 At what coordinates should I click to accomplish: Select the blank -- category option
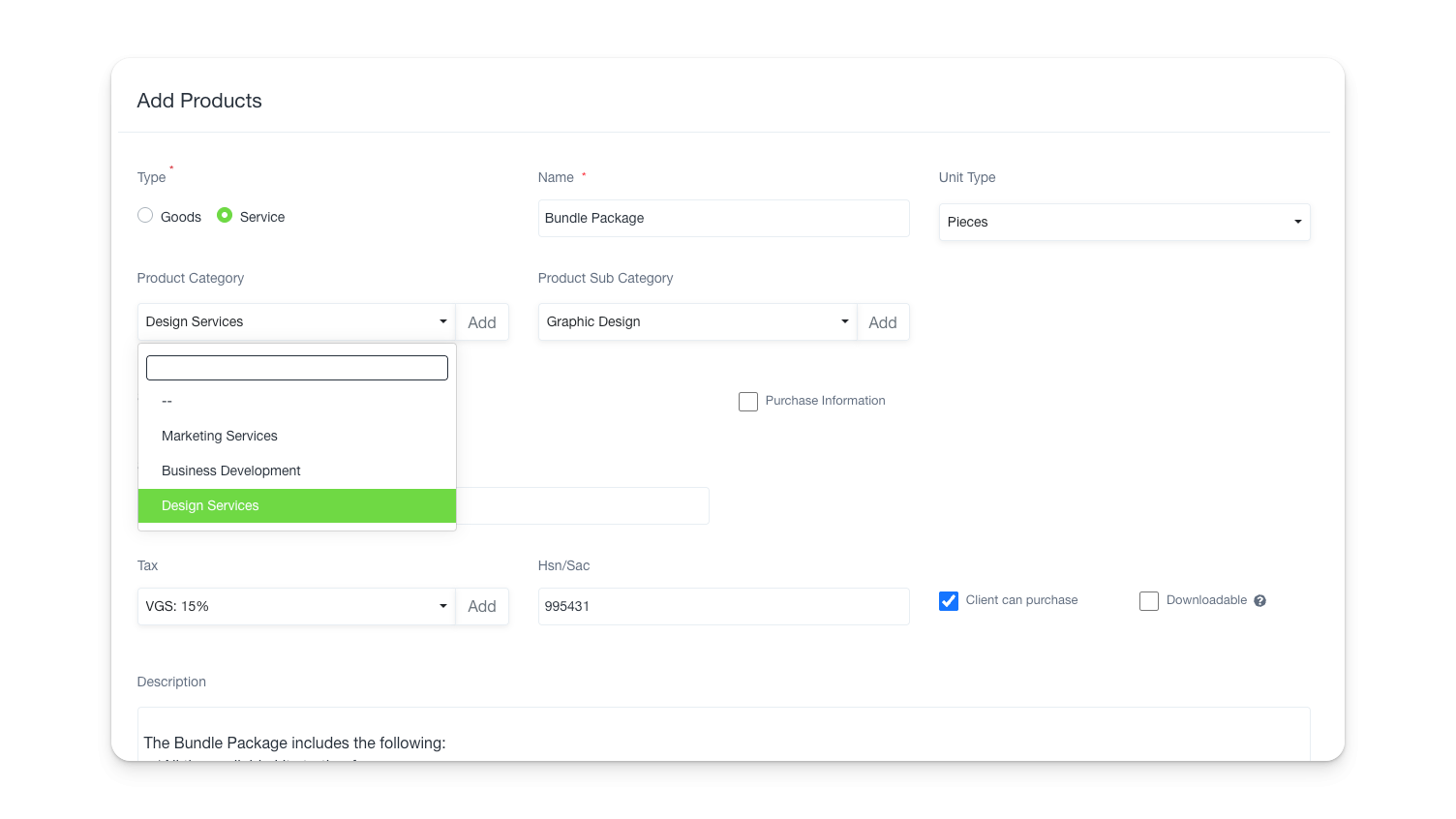(x=167, y=401)
